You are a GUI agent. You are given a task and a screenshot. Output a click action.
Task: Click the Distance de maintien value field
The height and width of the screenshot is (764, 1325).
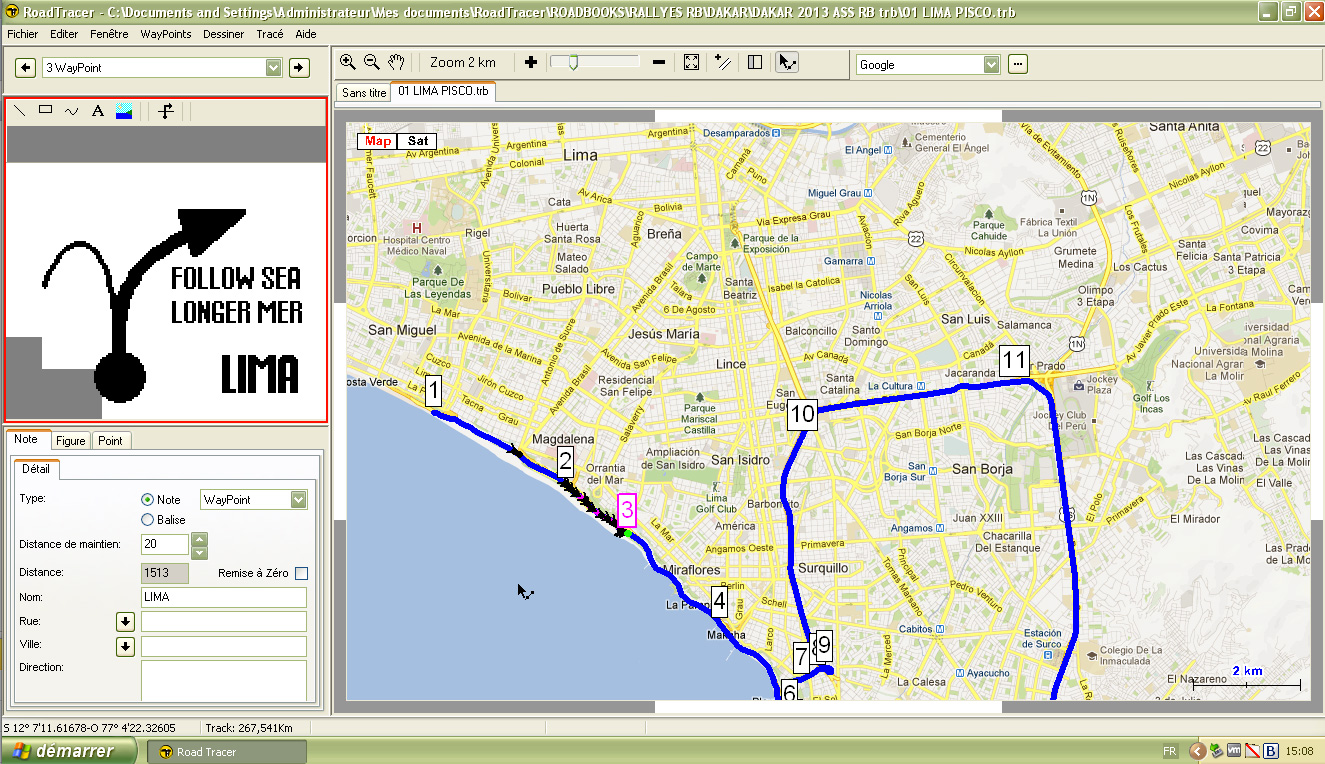coord(165,544)
